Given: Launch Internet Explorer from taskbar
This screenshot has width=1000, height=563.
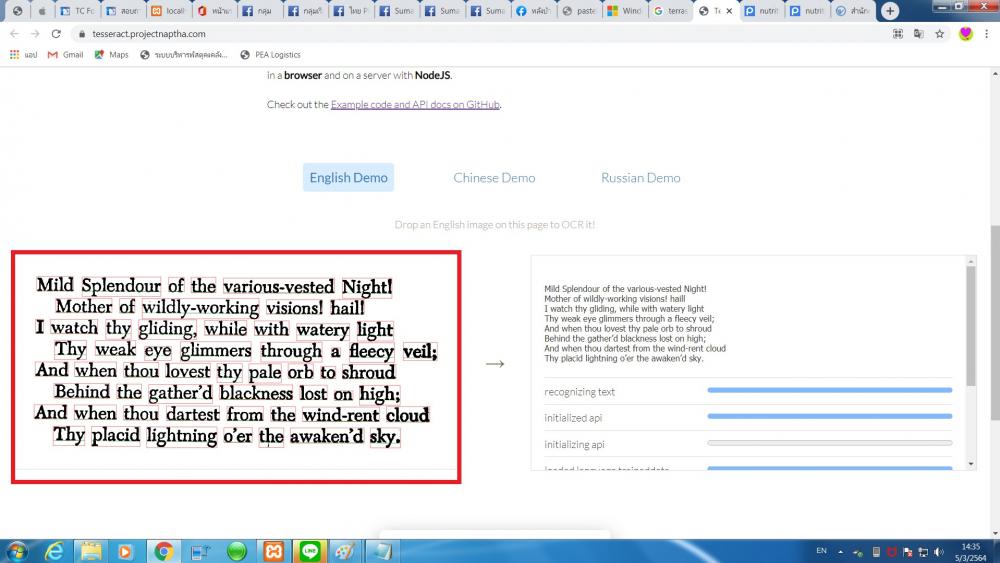Looking at the screenshot, I should (x=54, y=551).
